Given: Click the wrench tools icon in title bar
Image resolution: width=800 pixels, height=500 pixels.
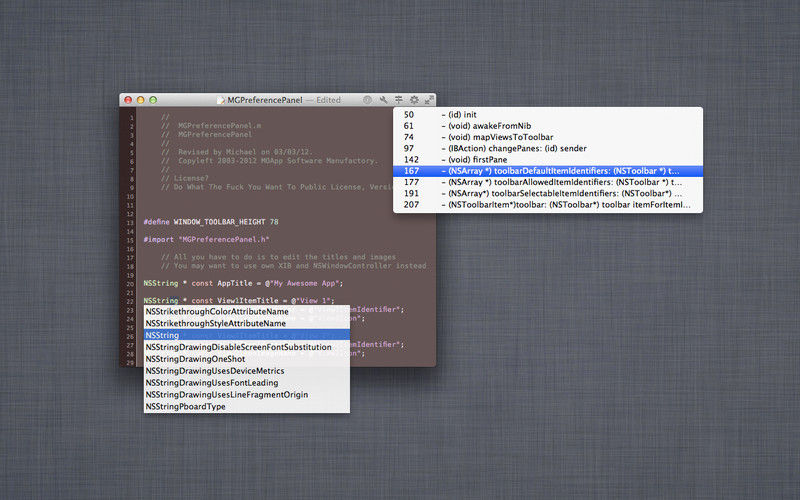Looking at the screenshot, I should click(383, 100).
